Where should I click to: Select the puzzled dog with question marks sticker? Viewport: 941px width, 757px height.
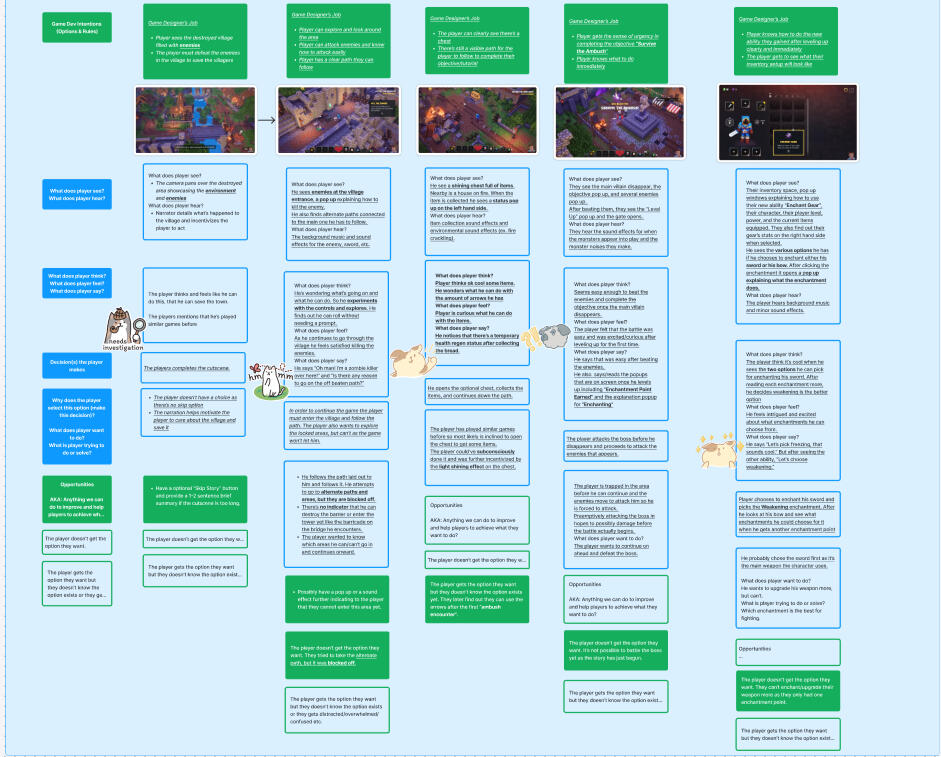coord(553,337)
